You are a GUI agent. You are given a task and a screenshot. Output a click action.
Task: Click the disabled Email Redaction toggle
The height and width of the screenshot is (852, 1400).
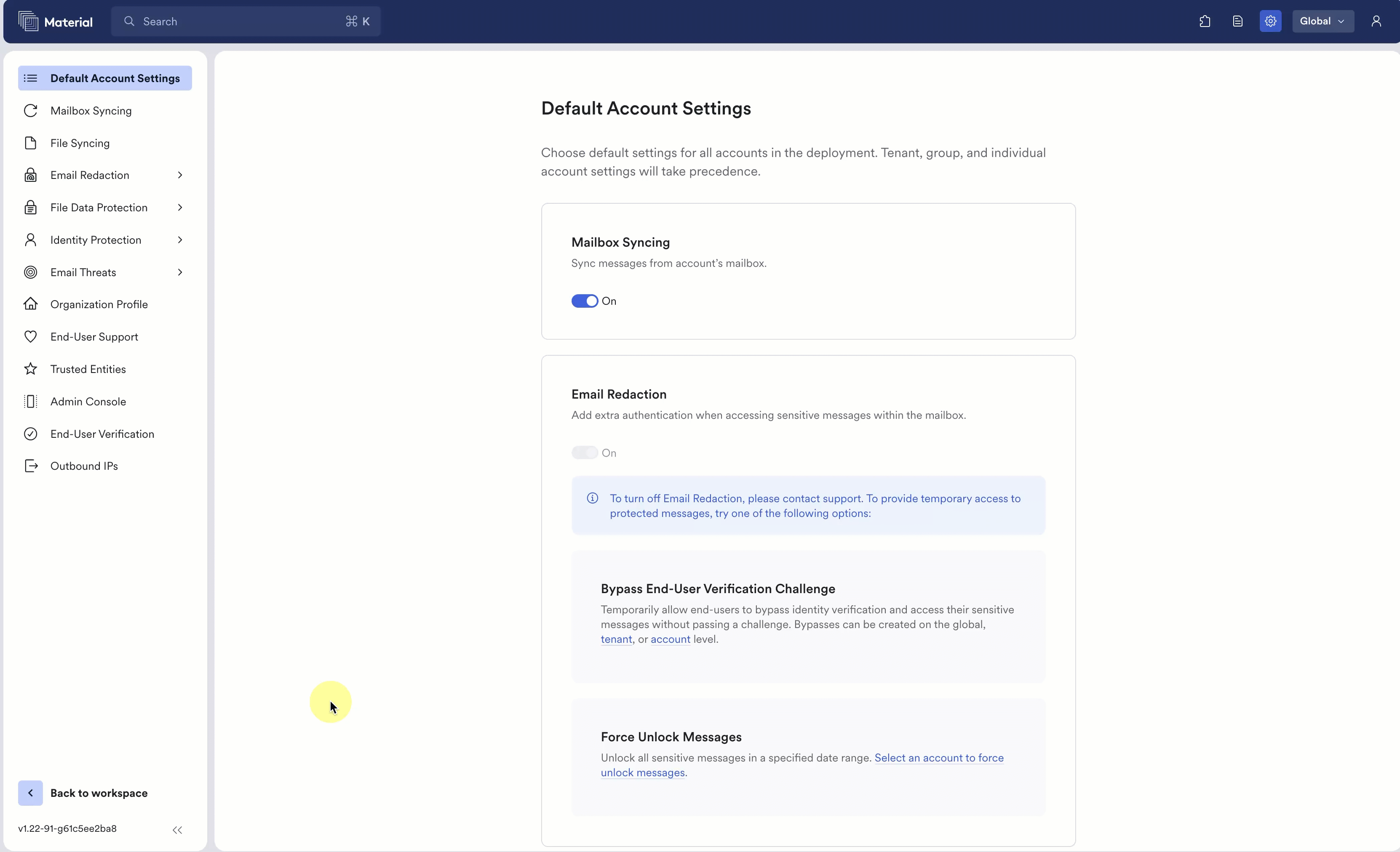(585, 453)
